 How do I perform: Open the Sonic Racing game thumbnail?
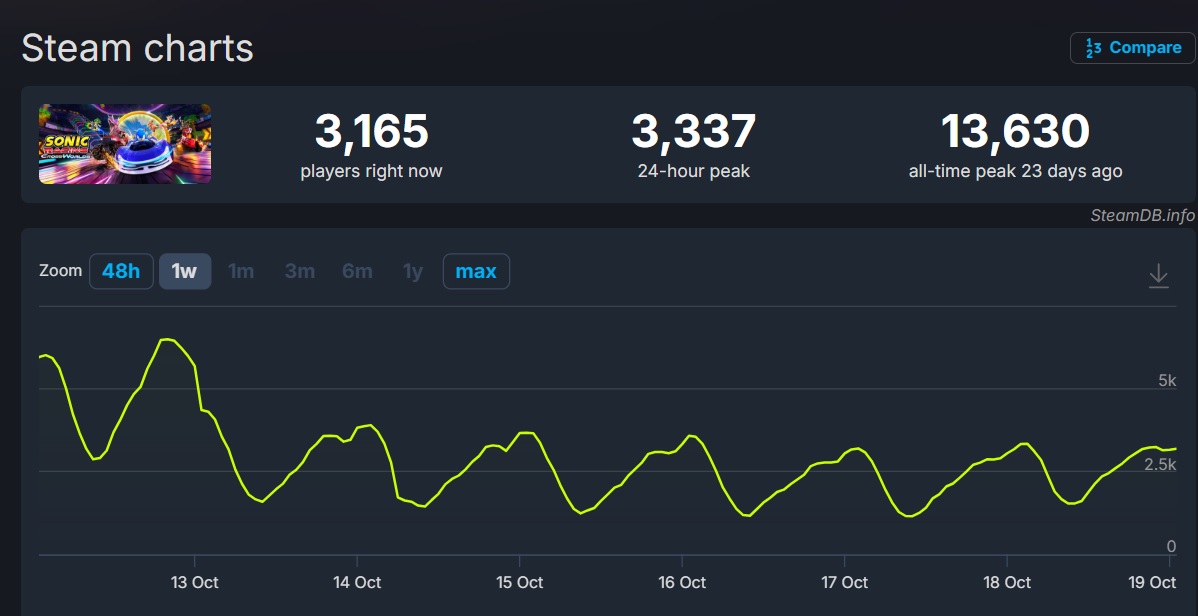125,144
